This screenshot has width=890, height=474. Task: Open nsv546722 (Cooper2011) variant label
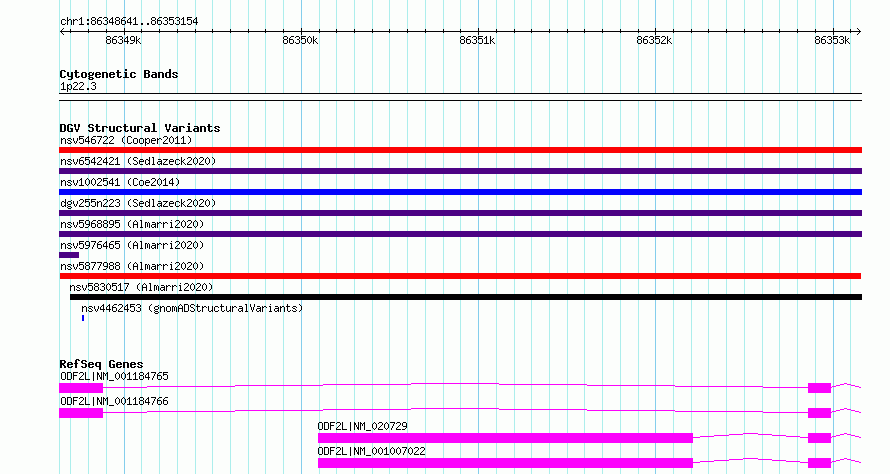126,140
